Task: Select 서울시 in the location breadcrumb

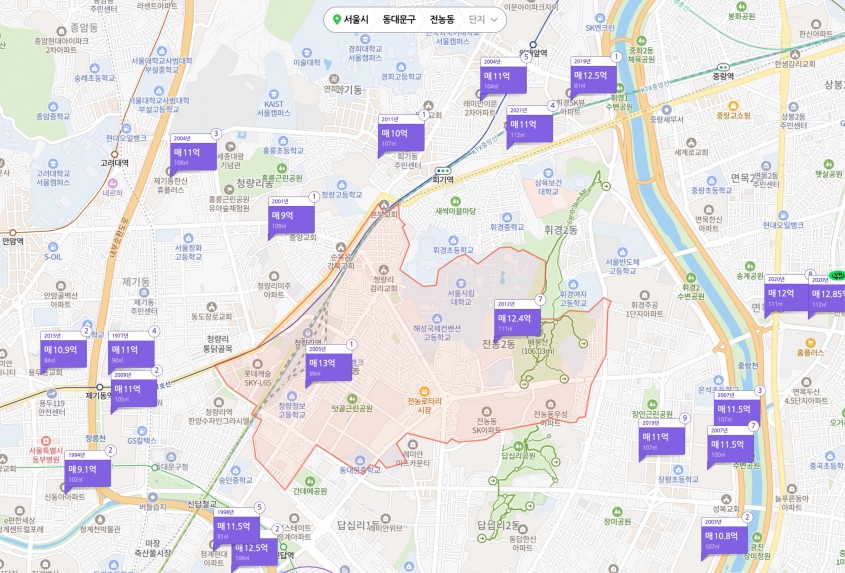Action: (356, 19)
